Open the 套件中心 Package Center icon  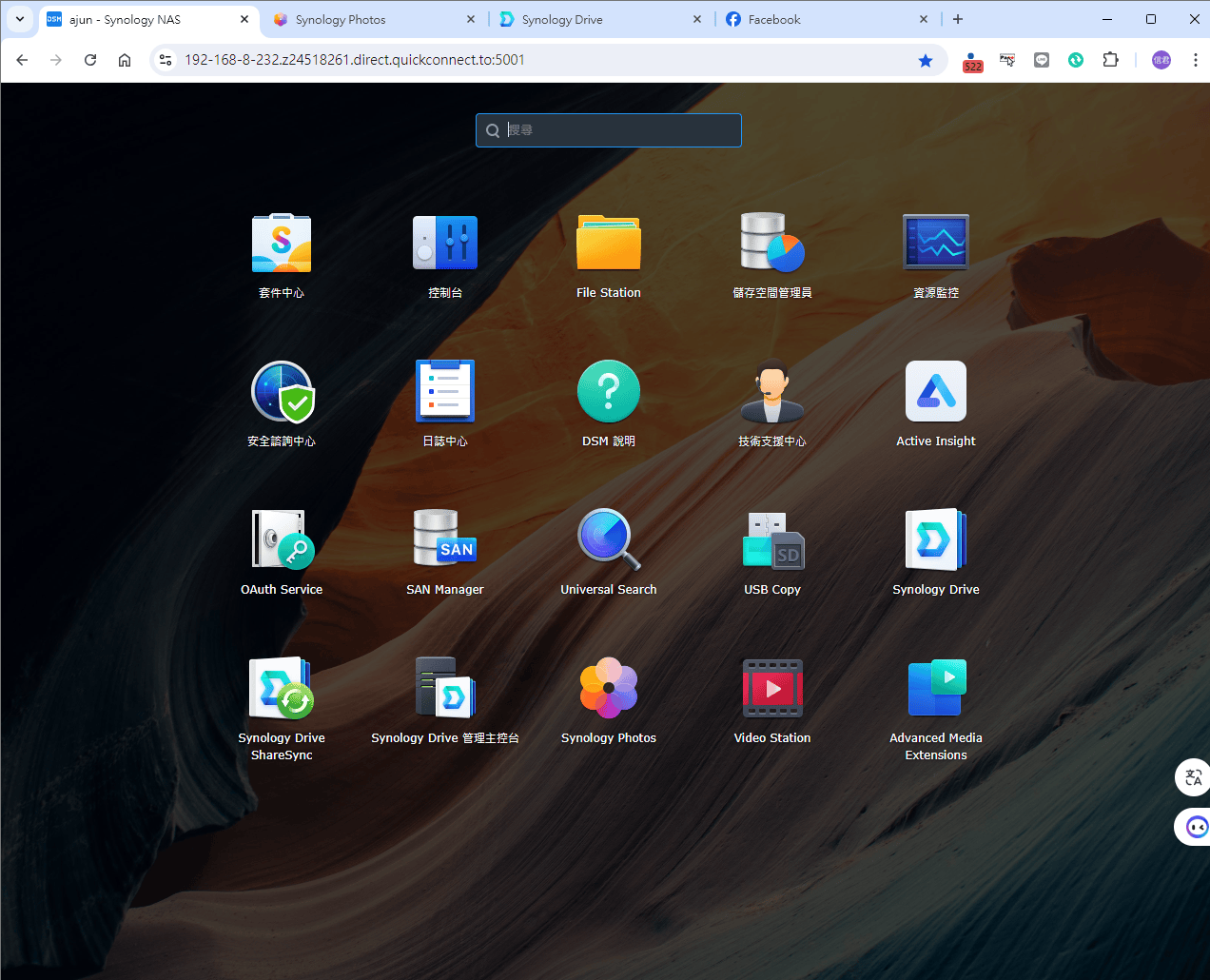pyautogui.click(x=282, y=244)
